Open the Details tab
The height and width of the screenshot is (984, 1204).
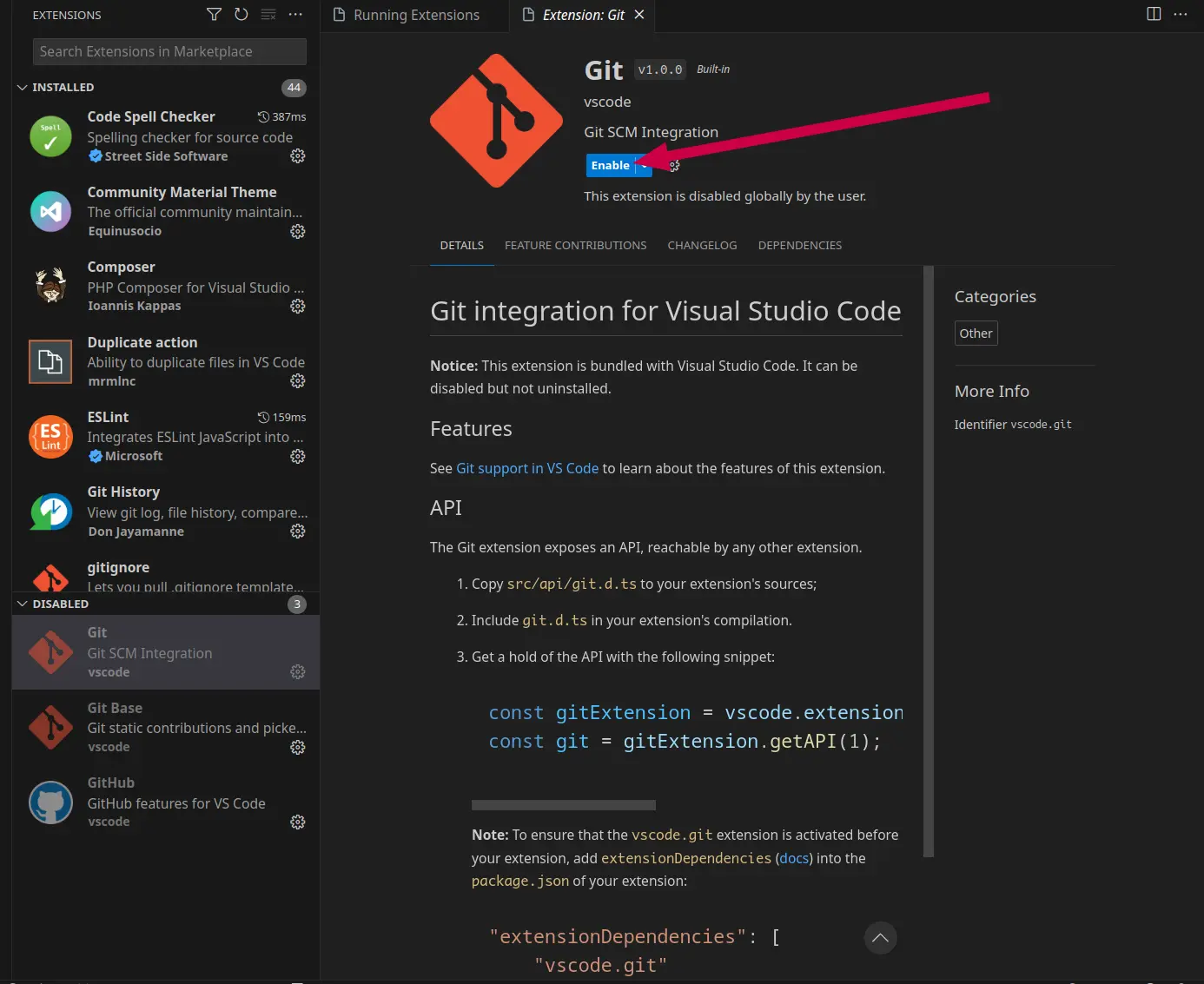(x=462, y=246)
